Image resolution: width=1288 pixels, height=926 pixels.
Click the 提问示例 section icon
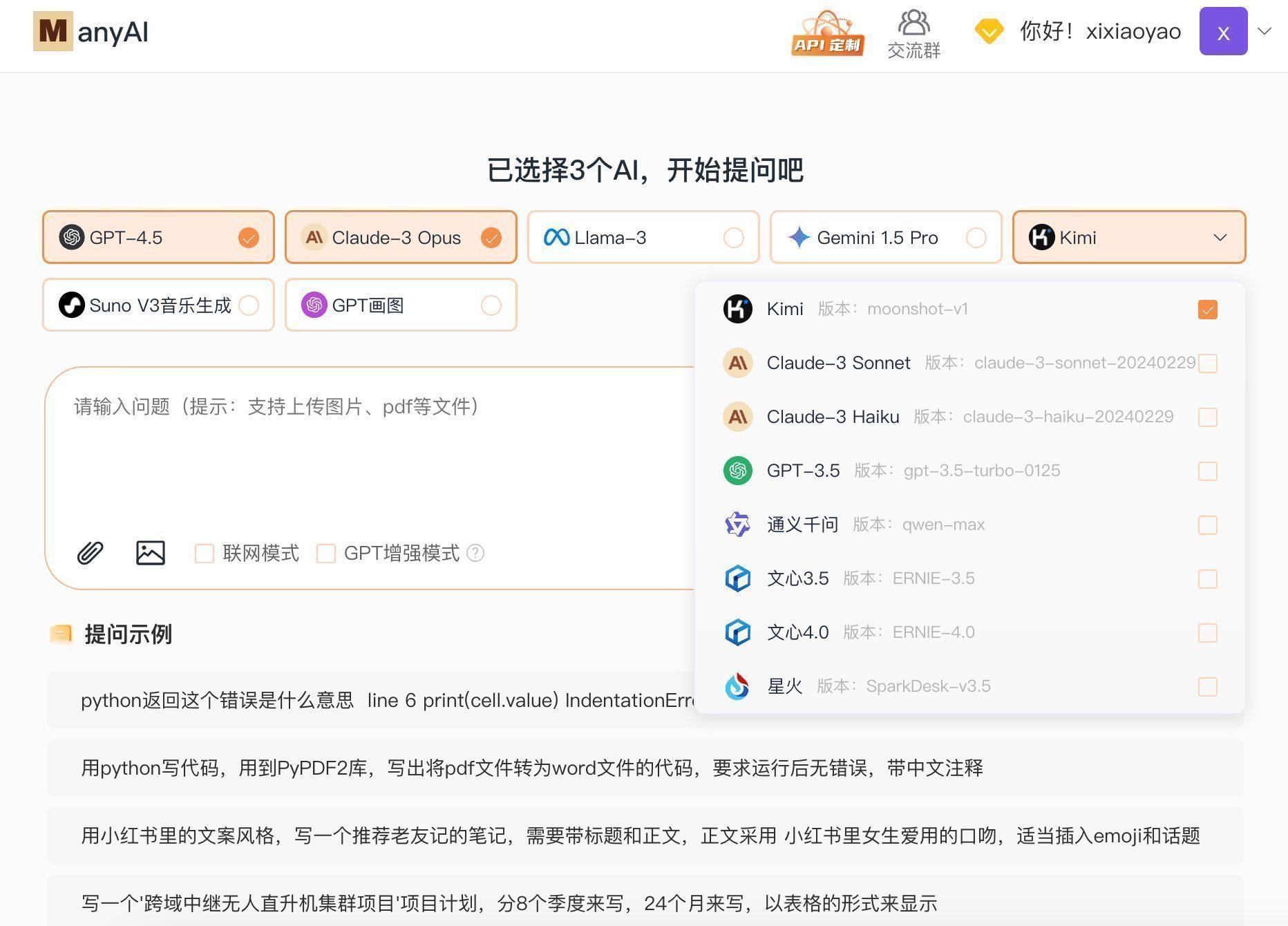(61, 634)
